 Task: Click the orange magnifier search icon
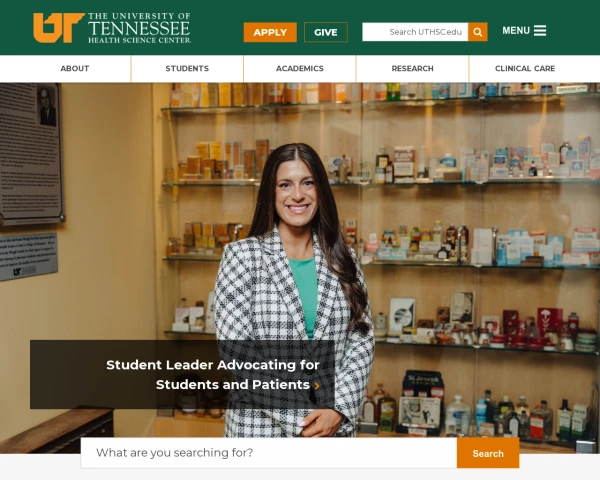coord(478,32)
